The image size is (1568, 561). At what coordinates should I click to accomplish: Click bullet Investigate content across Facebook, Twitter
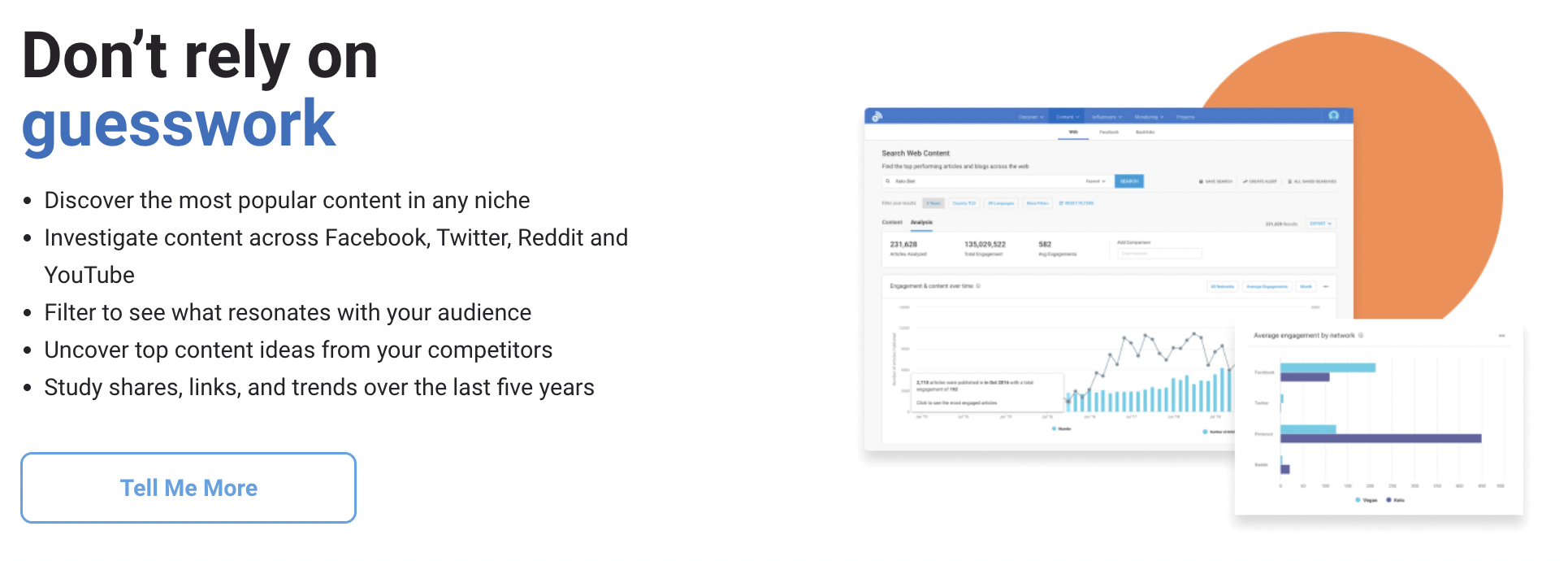click(x=336, y=256)
